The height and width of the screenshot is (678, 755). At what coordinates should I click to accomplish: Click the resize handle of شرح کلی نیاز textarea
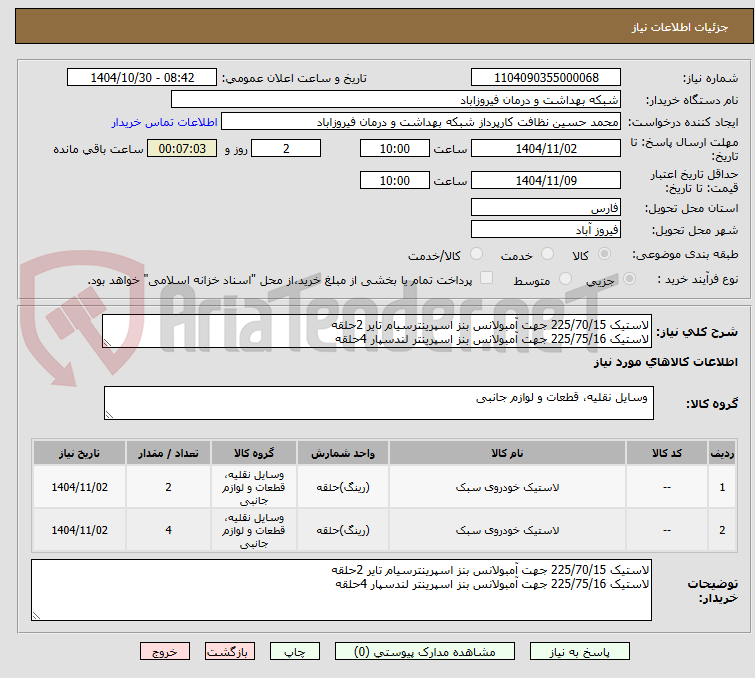tap(107, 343)
